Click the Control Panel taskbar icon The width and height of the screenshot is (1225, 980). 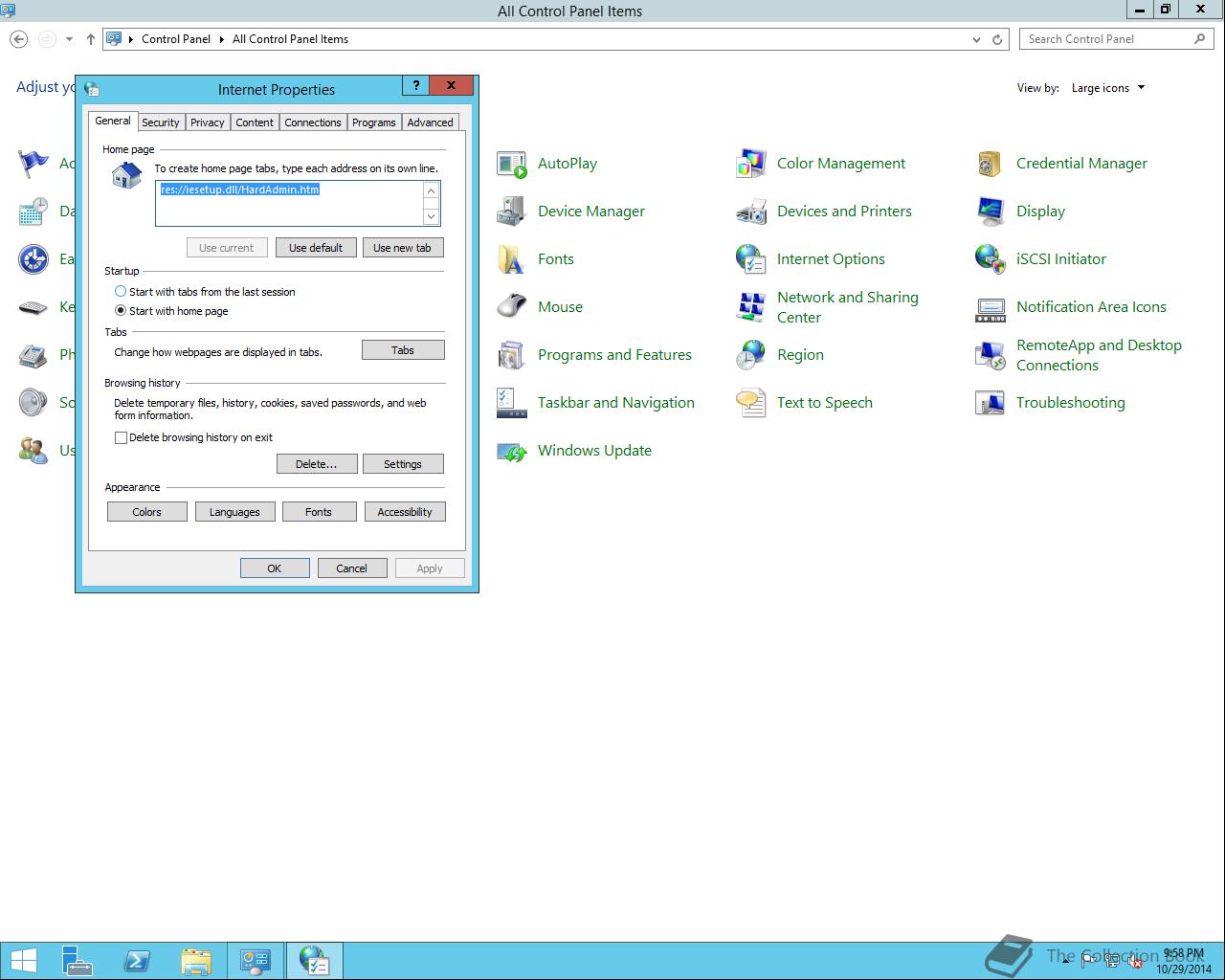point(255,961)
